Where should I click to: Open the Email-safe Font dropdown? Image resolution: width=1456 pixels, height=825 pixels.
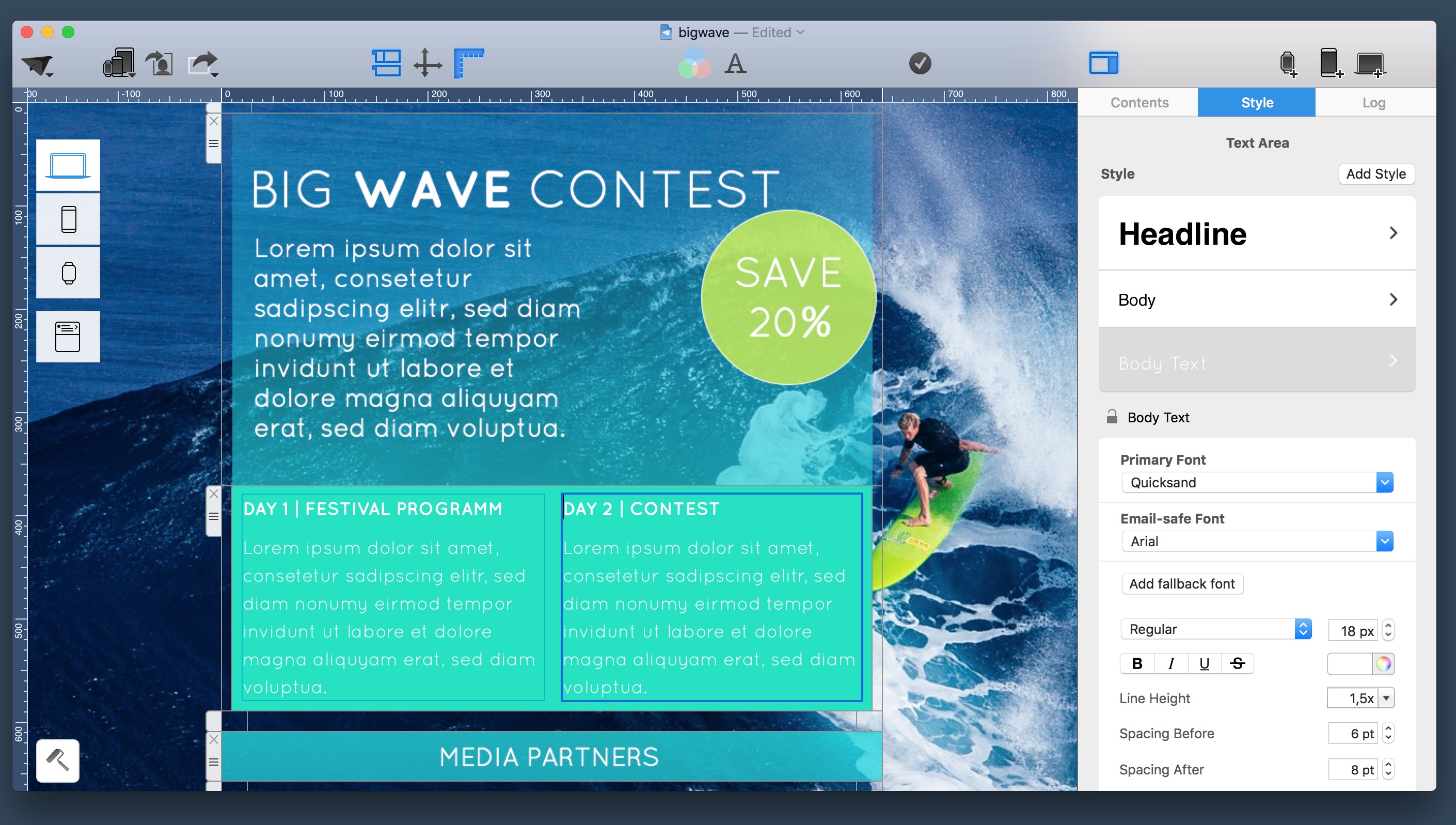coord(1383,541)
